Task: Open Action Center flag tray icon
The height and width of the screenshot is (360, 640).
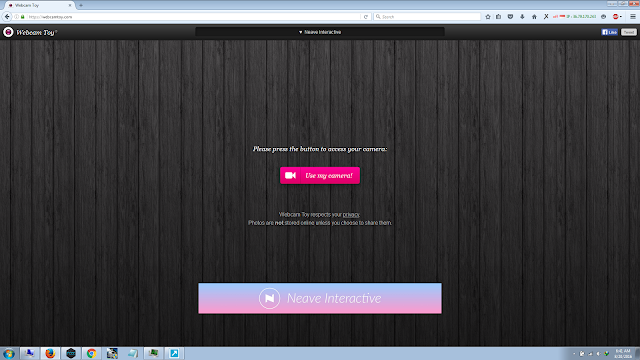Action: 582,354
